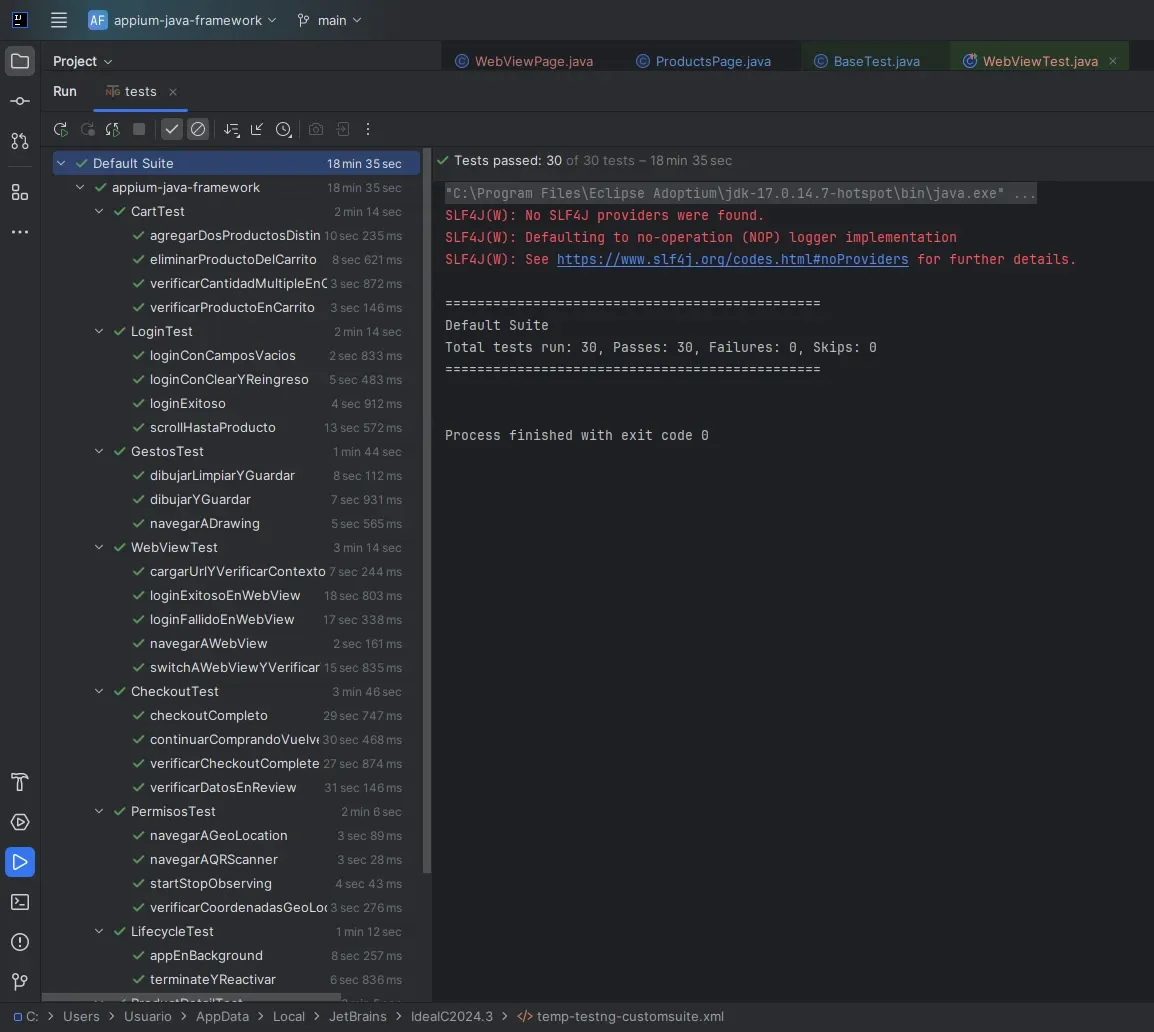Collapse the GestosTest node
This screenshot has width=1154, height=1032.
pyautogui.click(x=99, y=451)
